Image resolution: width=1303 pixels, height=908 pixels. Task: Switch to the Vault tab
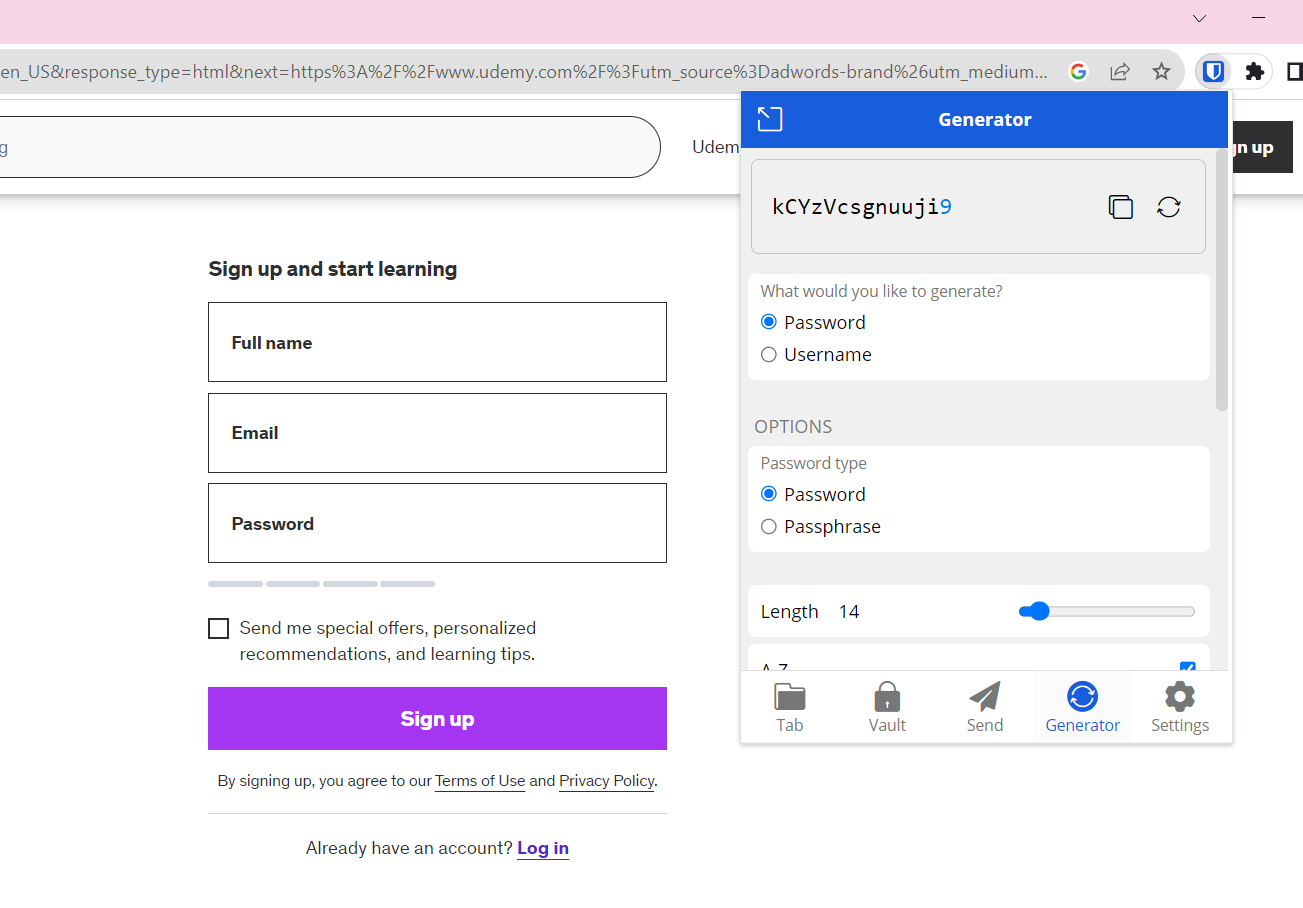click(887, 706)
